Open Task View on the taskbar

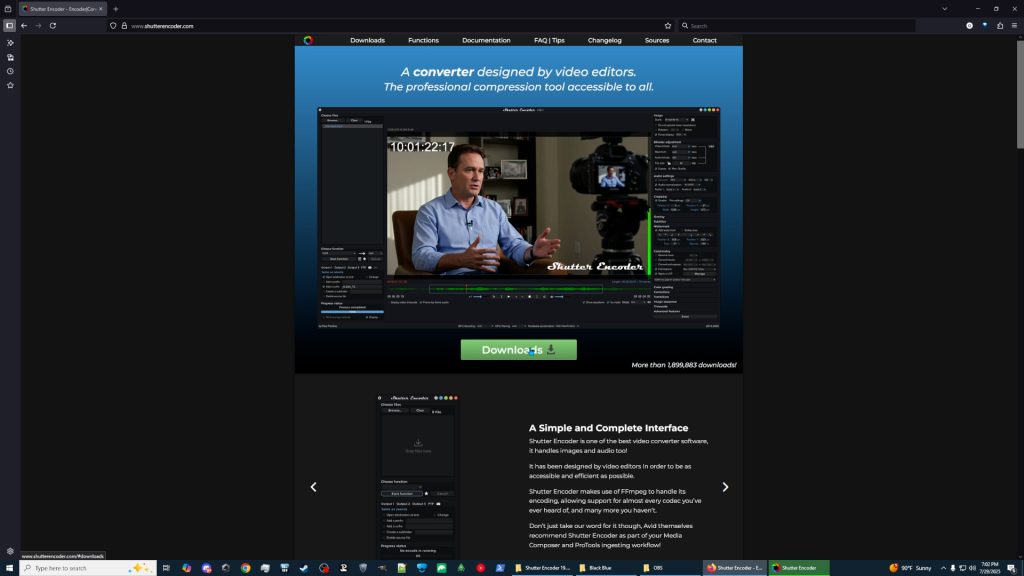click(x=166, y=568)
